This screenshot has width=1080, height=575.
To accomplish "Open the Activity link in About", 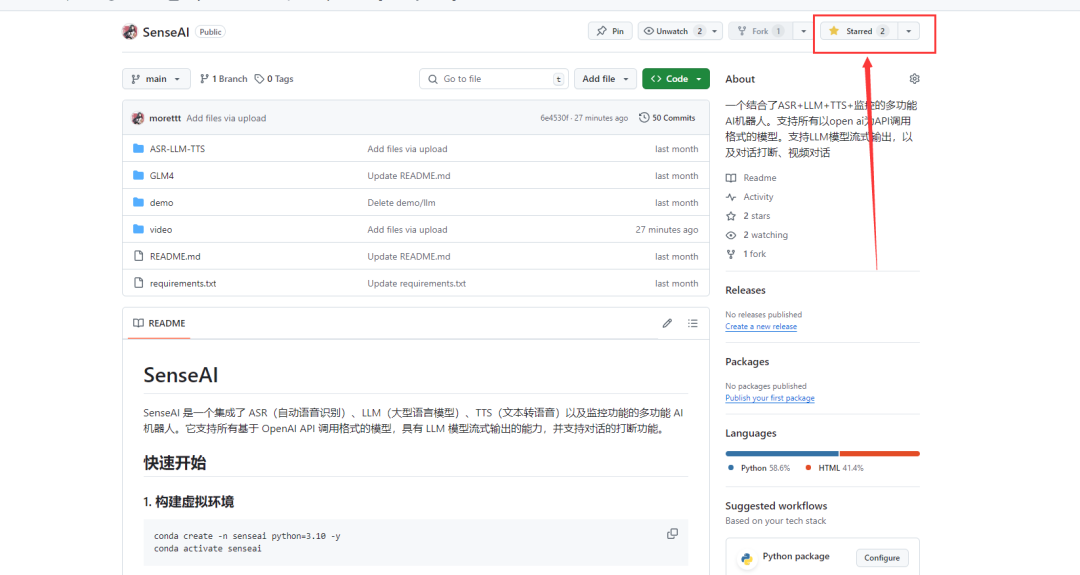I will (750, 197).
